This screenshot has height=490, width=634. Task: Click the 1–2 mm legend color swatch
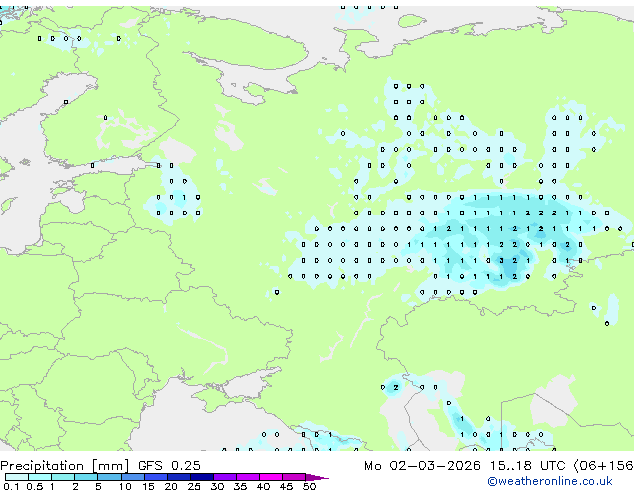[63, 477]
